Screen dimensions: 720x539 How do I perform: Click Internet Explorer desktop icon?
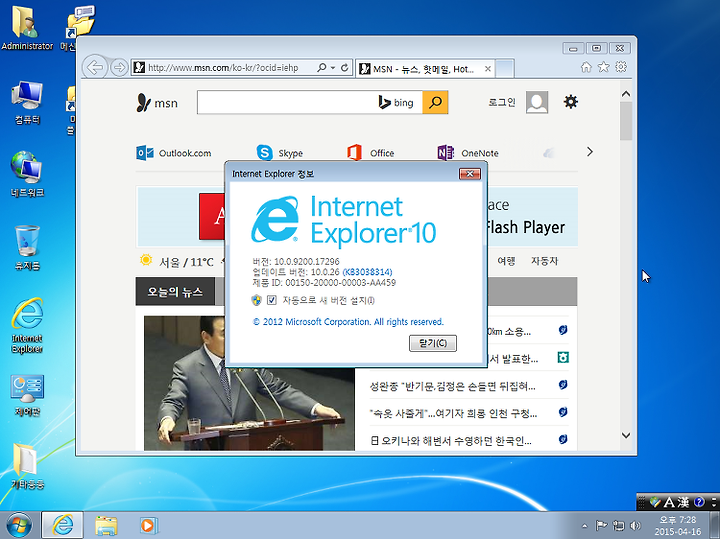click(x=27, y=325)
